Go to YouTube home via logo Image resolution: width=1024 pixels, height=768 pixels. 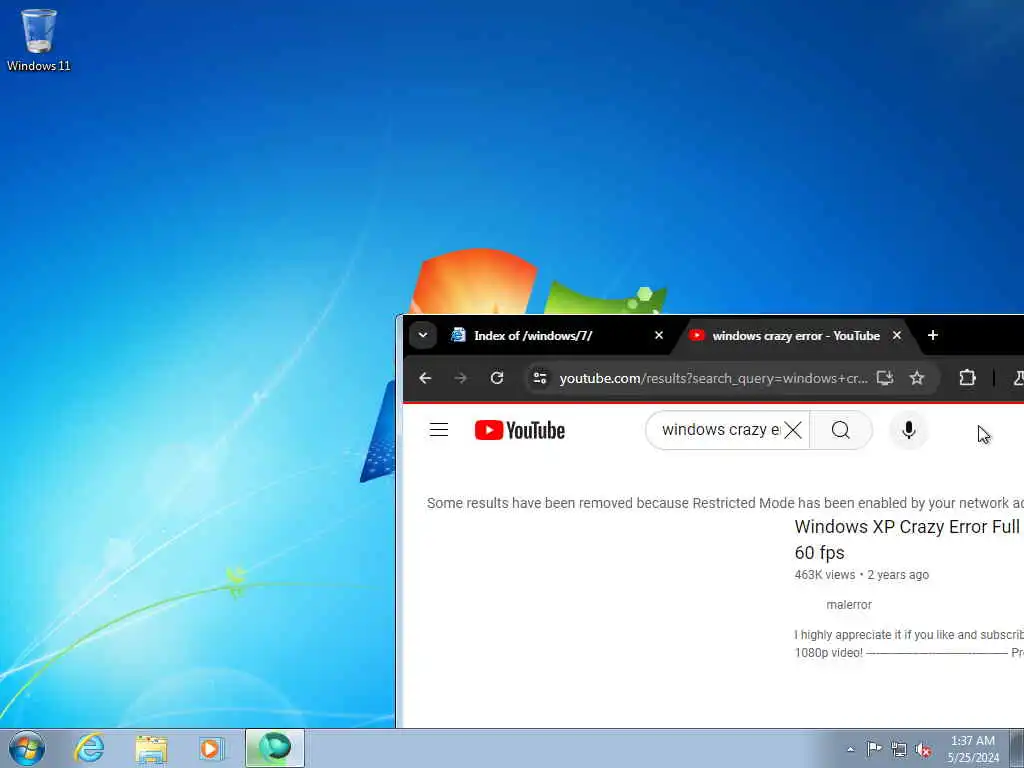pos(520,430)
